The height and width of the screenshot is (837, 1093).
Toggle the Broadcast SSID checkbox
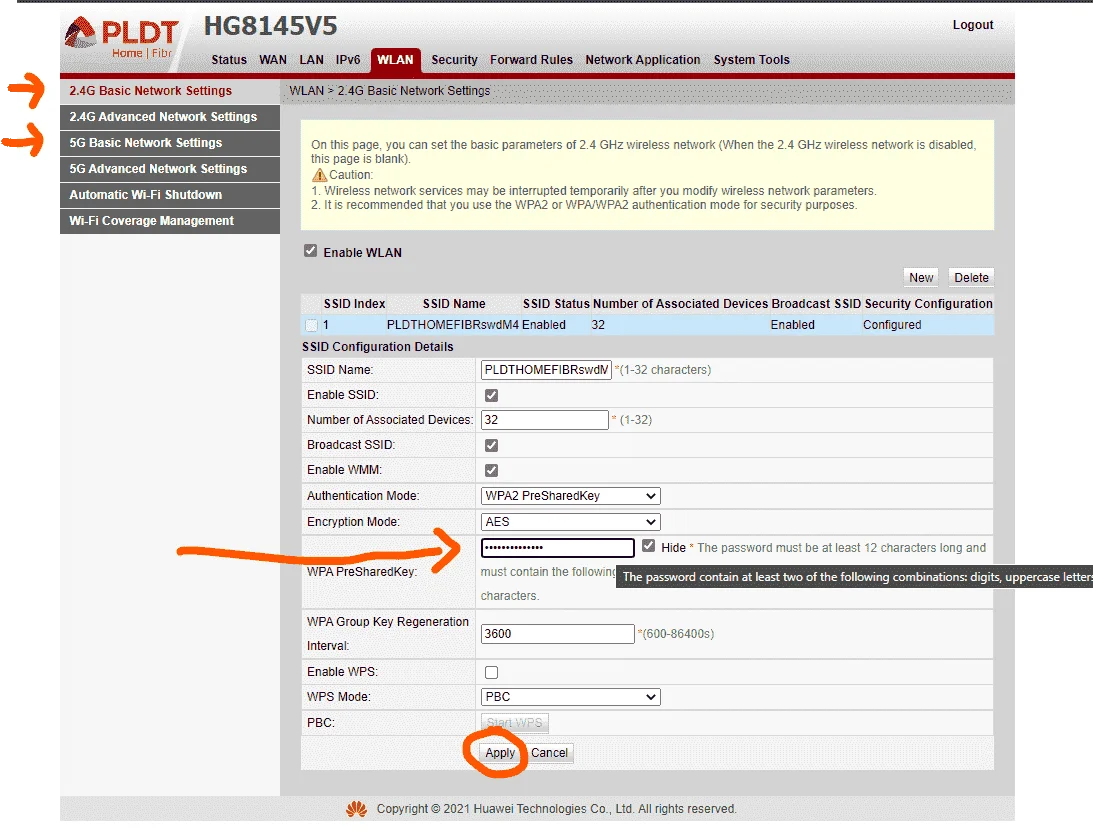[x=491, y=445]
